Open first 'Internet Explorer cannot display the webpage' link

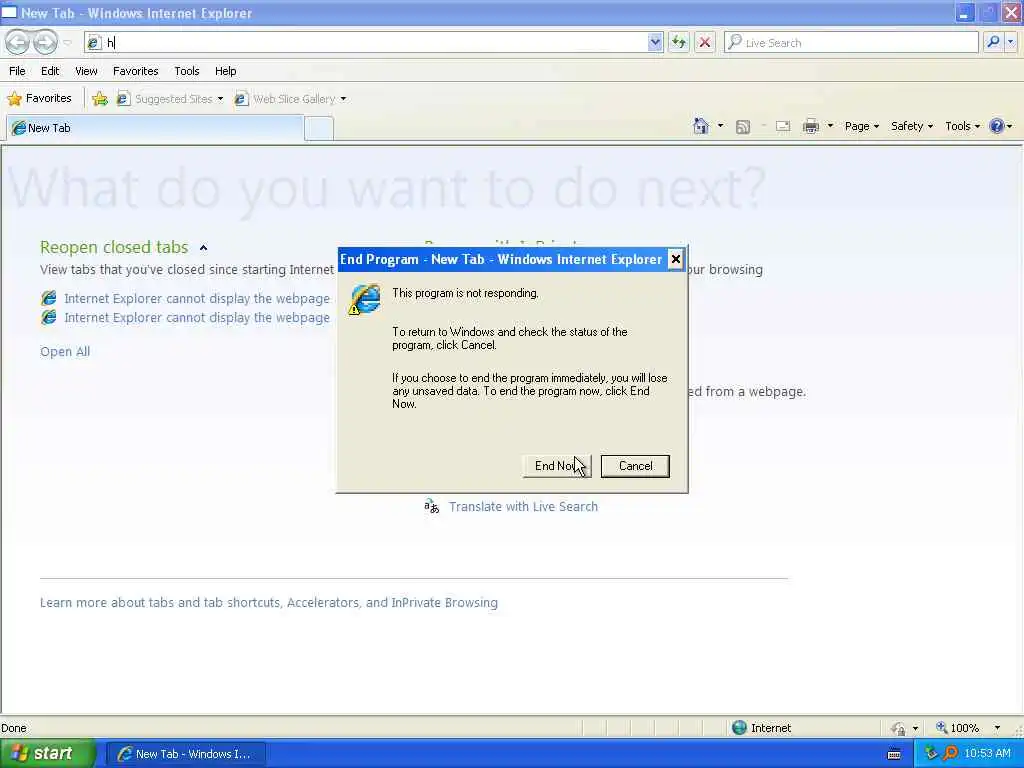197,298
